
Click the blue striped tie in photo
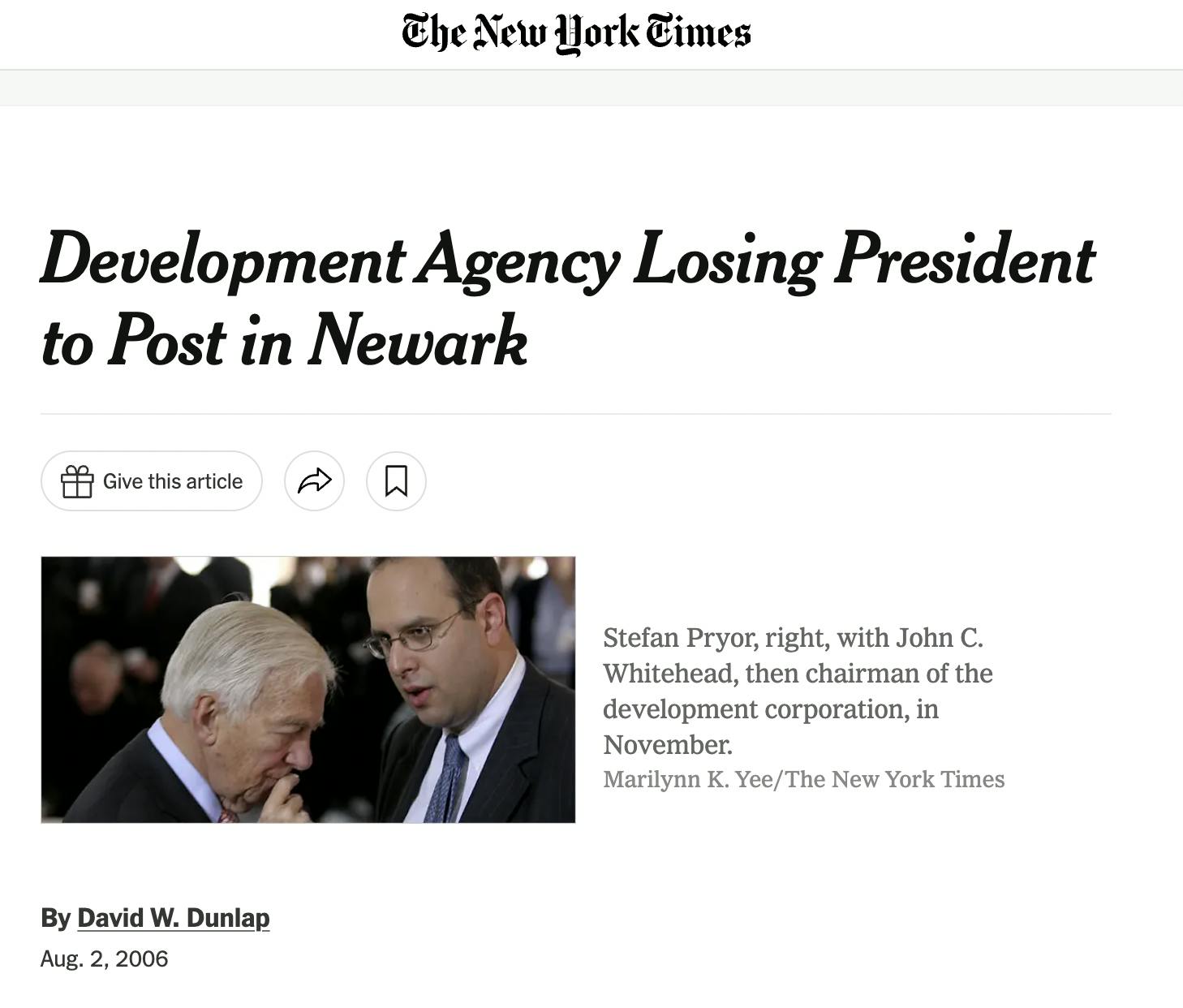click(x=447, y=778)
